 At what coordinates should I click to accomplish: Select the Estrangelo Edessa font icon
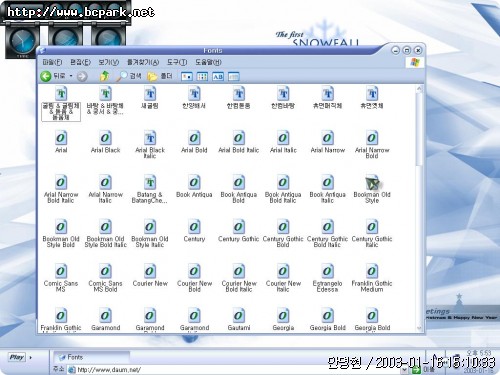tap(327, 271)
